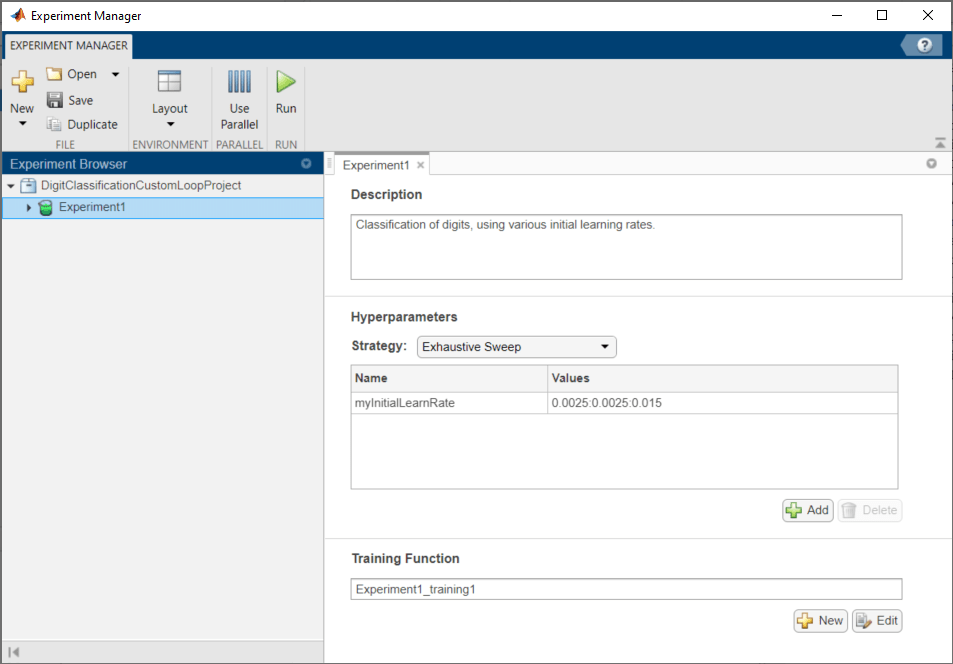
Task: Switch to the Experiment1 document tab
Action: 376,165
